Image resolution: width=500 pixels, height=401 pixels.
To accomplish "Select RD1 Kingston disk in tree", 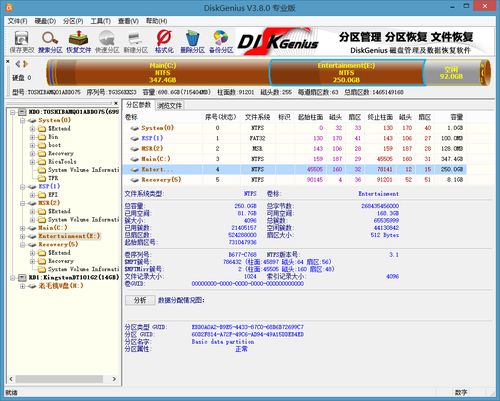I will tap(73, 277).
